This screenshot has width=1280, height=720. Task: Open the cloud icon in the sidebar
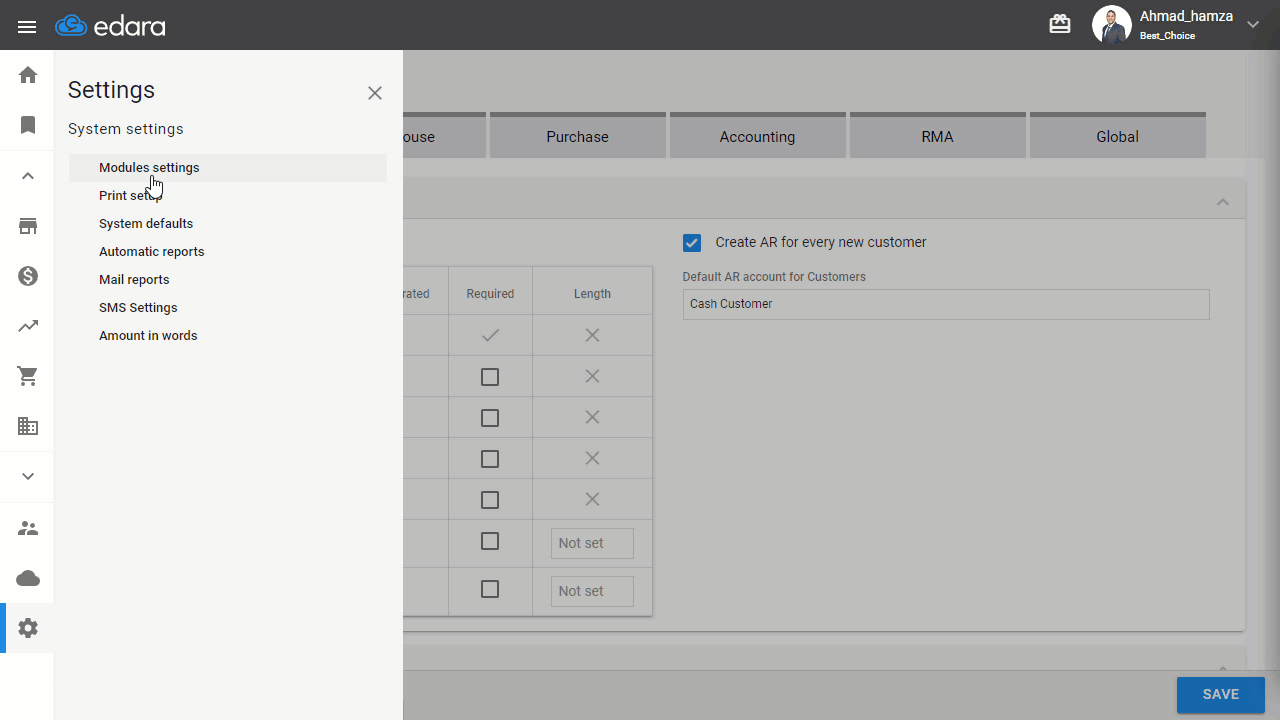(28, 578)
